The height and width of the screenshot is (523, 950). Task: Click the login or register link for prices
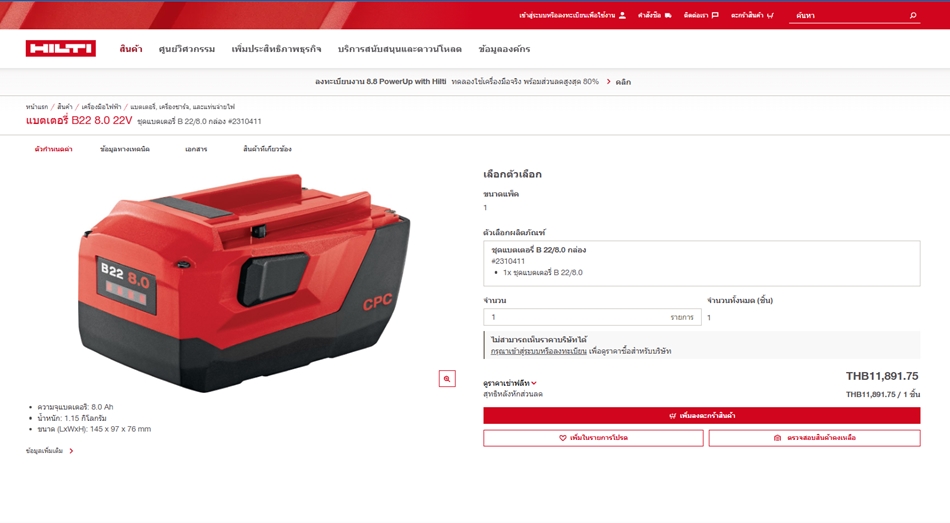click(538, 351)
